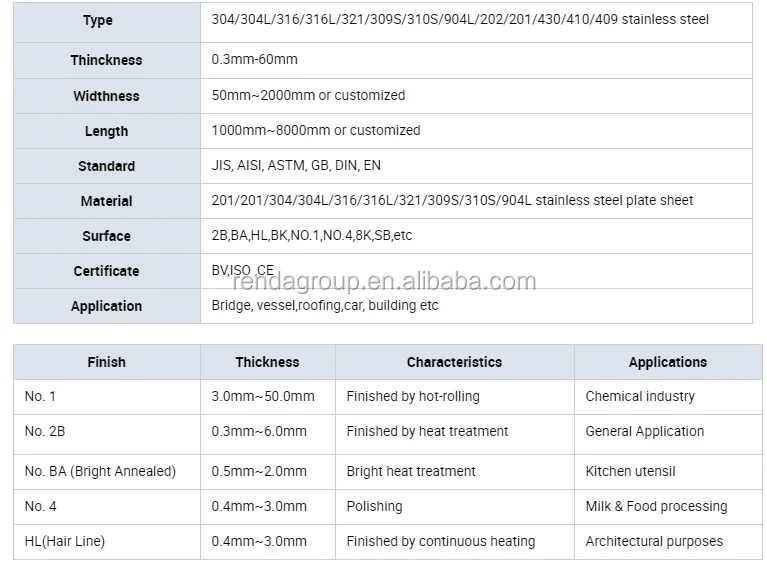Click the Material row label

tap(106, 201)
